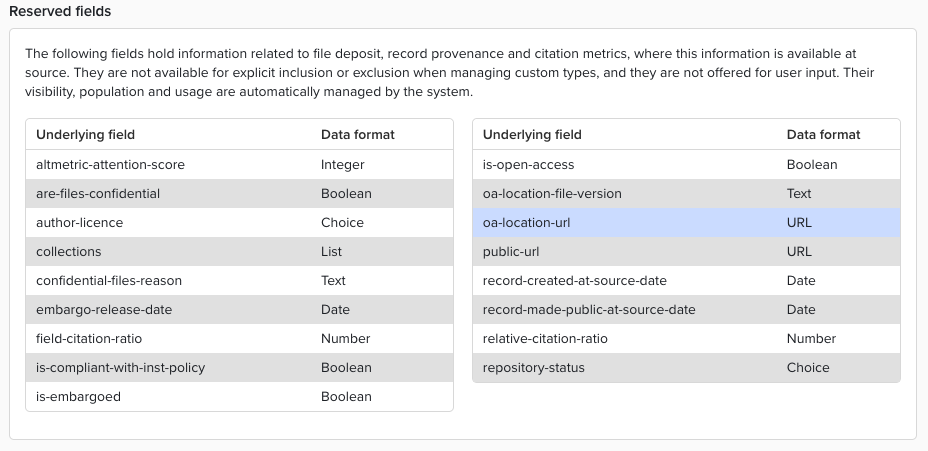
Task: Click Underlying field header above altmetric-attention-score
Action: [85, 135]
